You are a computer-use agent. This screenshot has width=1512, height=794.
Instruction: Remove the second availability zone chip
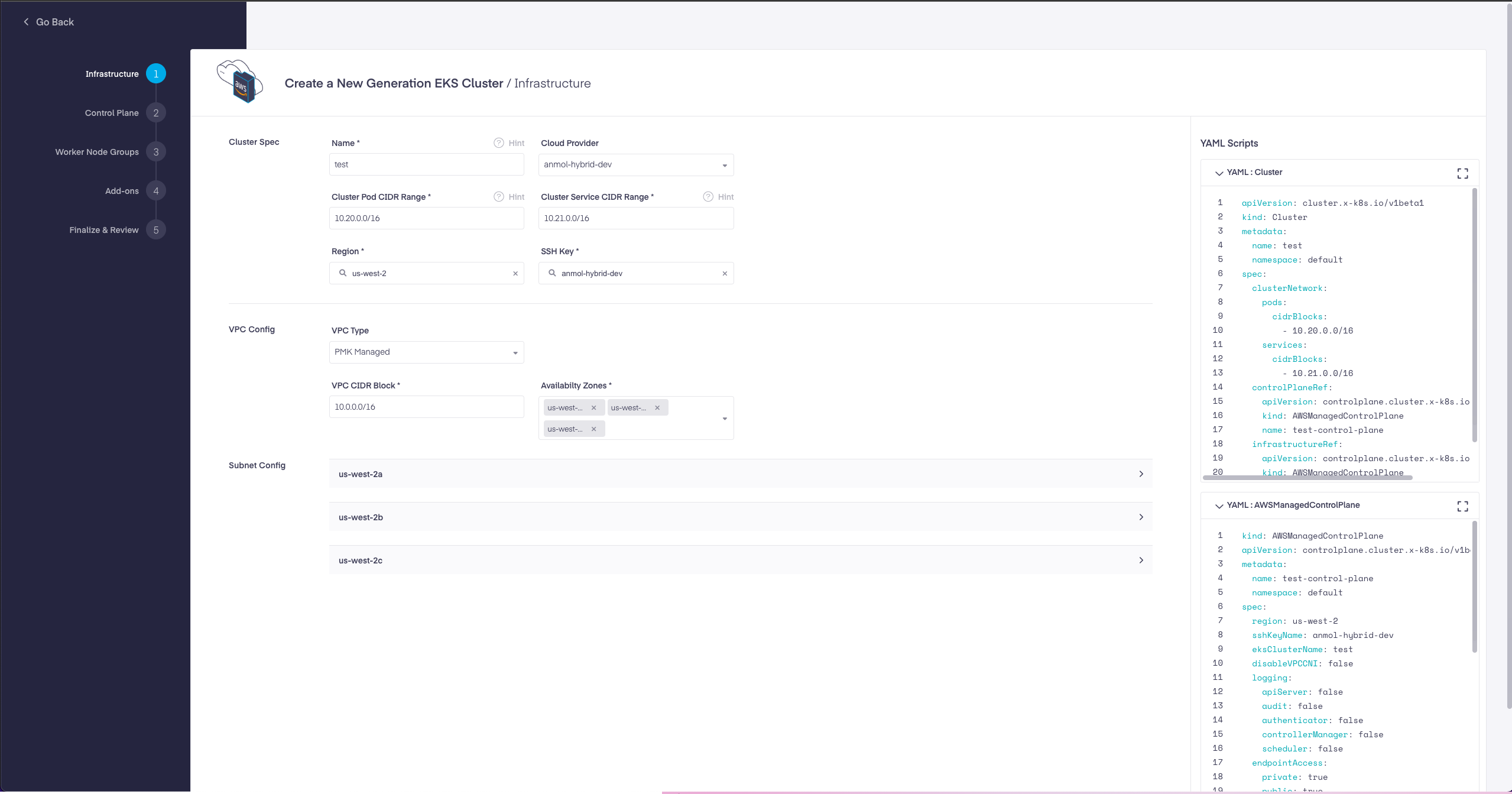(657, 408)
